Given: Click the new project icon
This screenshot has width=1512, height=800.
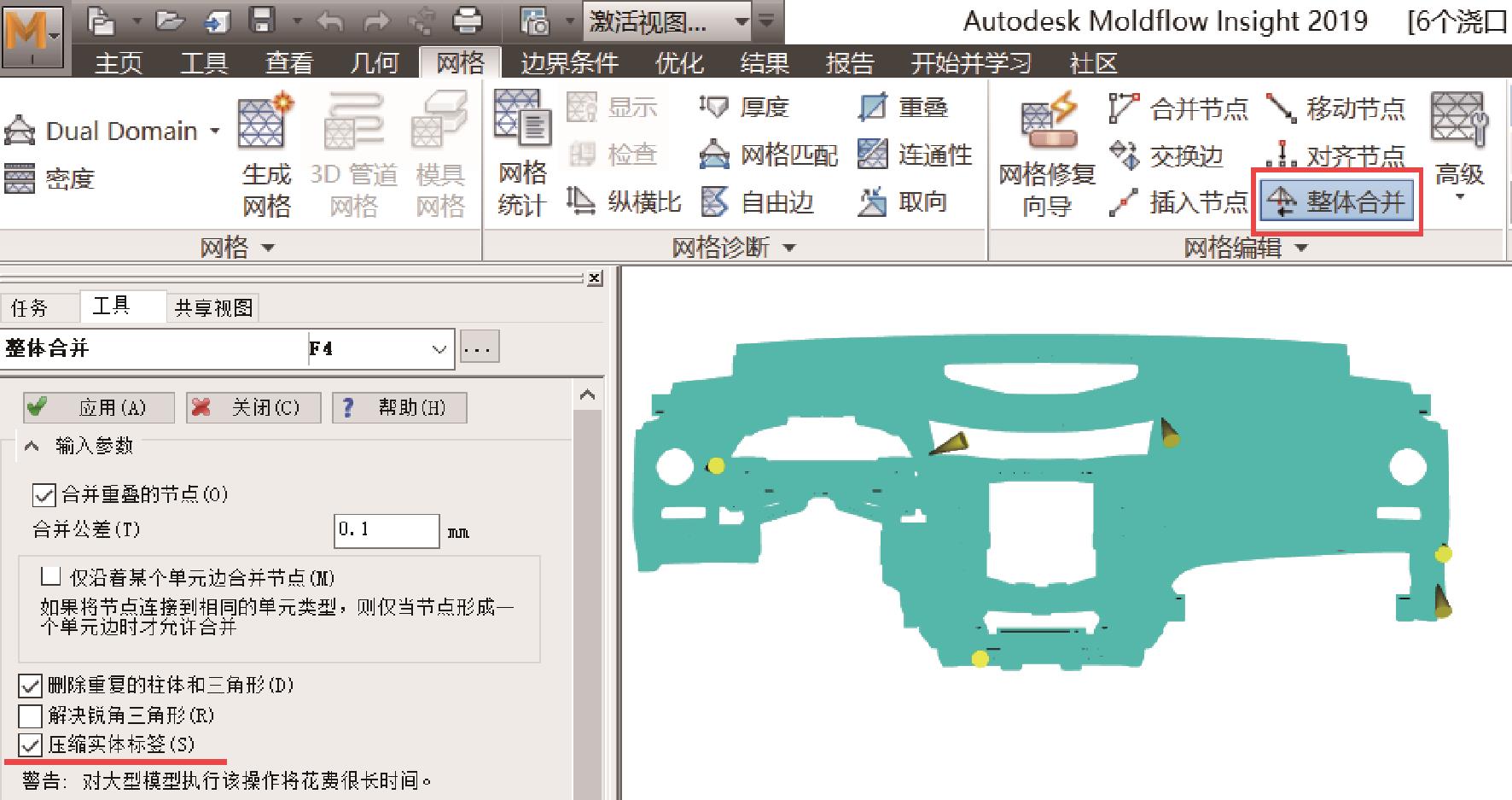Looking at the screenshot, I should 102,20.
